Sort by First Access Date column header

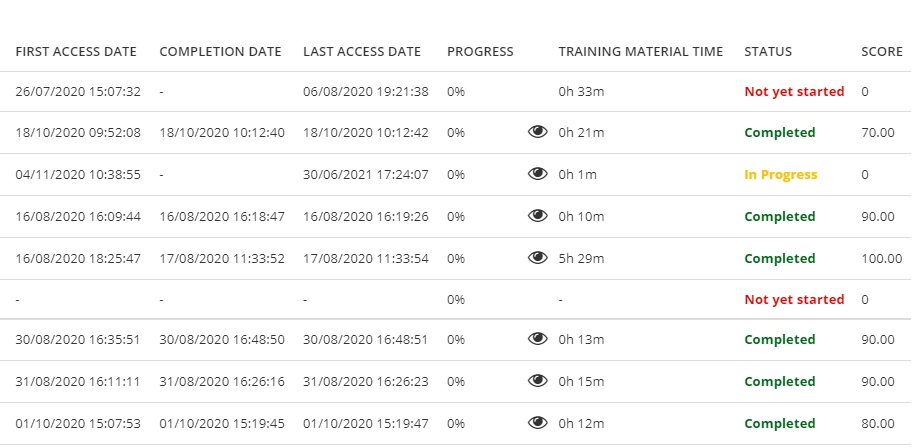(x=76, y=52)
